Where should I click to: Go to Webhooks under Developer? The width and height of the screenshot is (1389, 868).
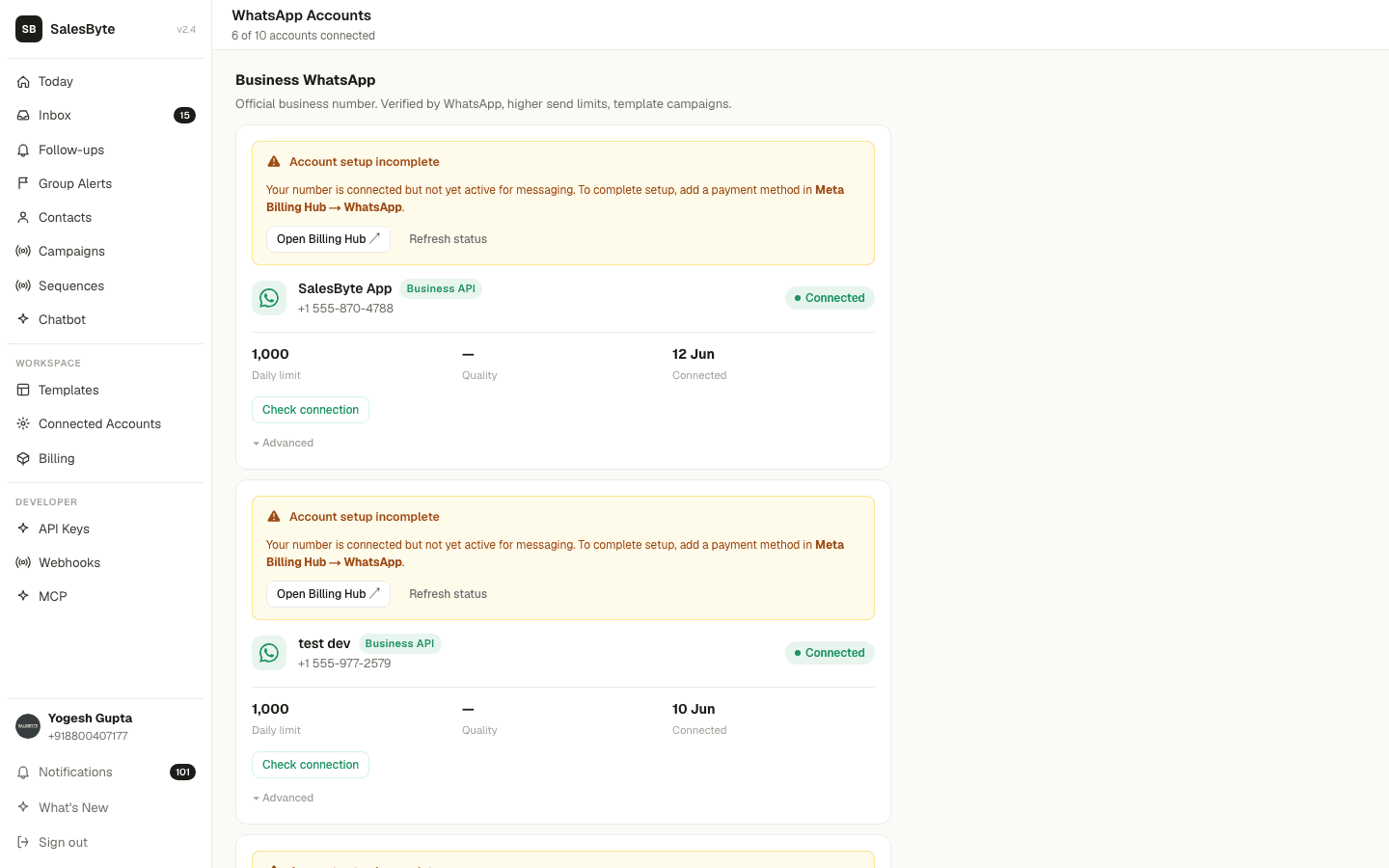coord(105,563)
